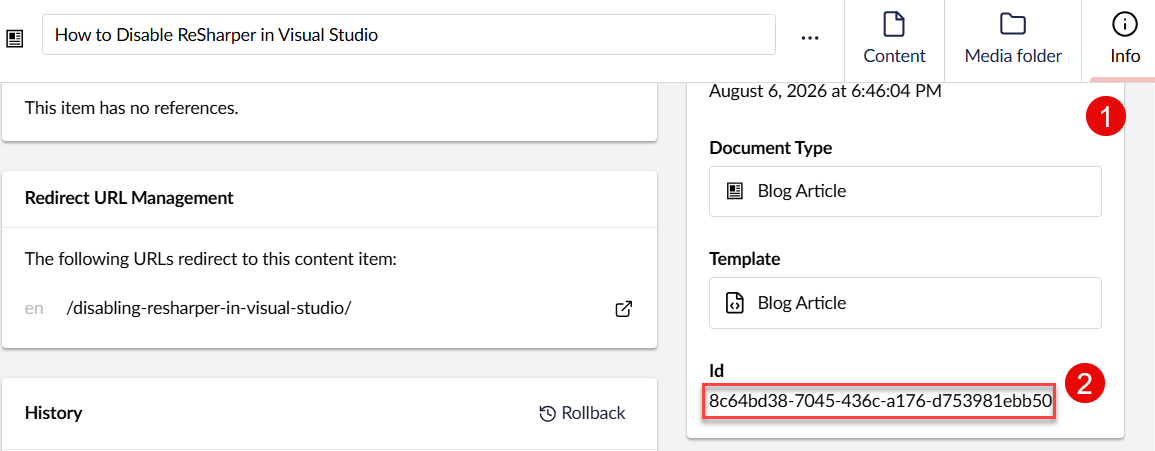Screen dimensions: 1155x451
Task: Click the Rollback button in History
Action: point(582,413)
